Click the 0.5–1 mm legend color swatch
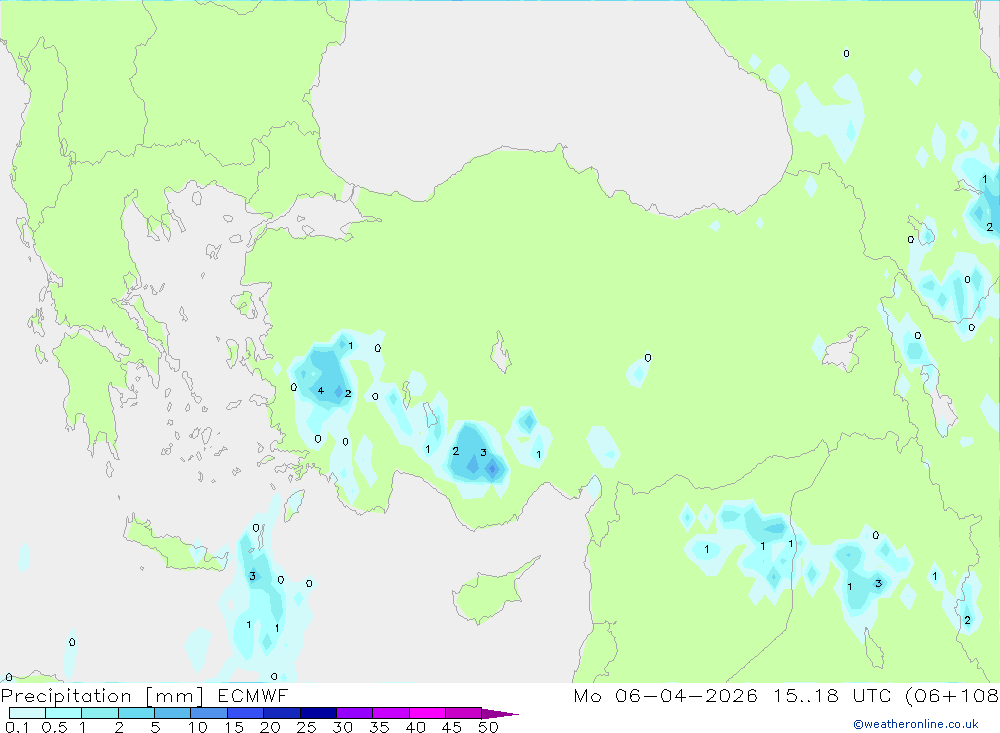This screenshot has height=733, width=1000. coord(64,713)
